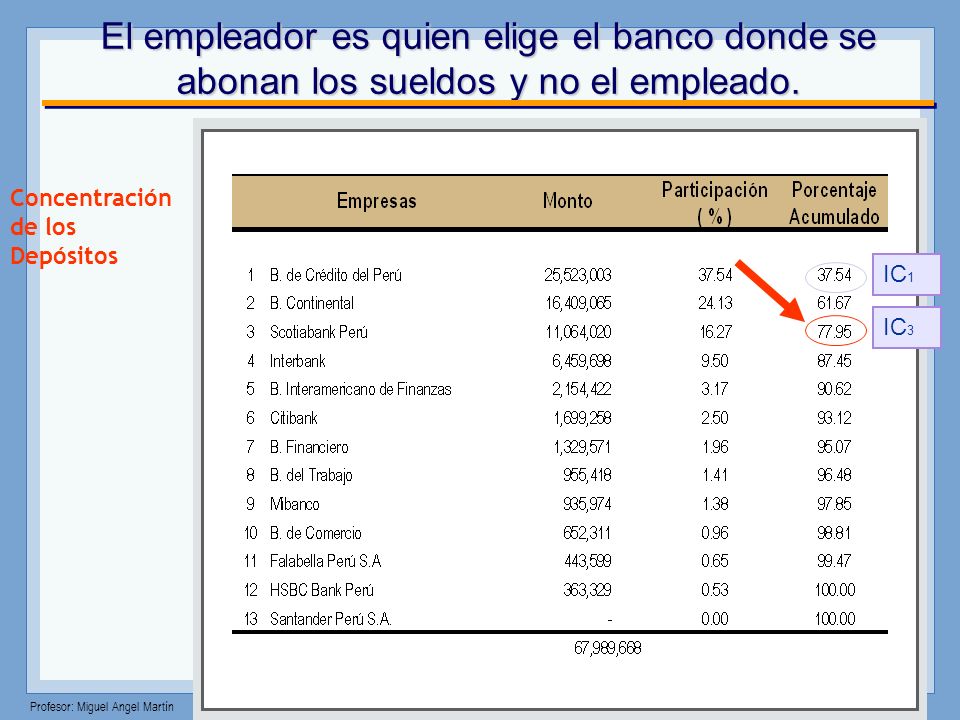Click the participation value 0.65

point(714,561)
